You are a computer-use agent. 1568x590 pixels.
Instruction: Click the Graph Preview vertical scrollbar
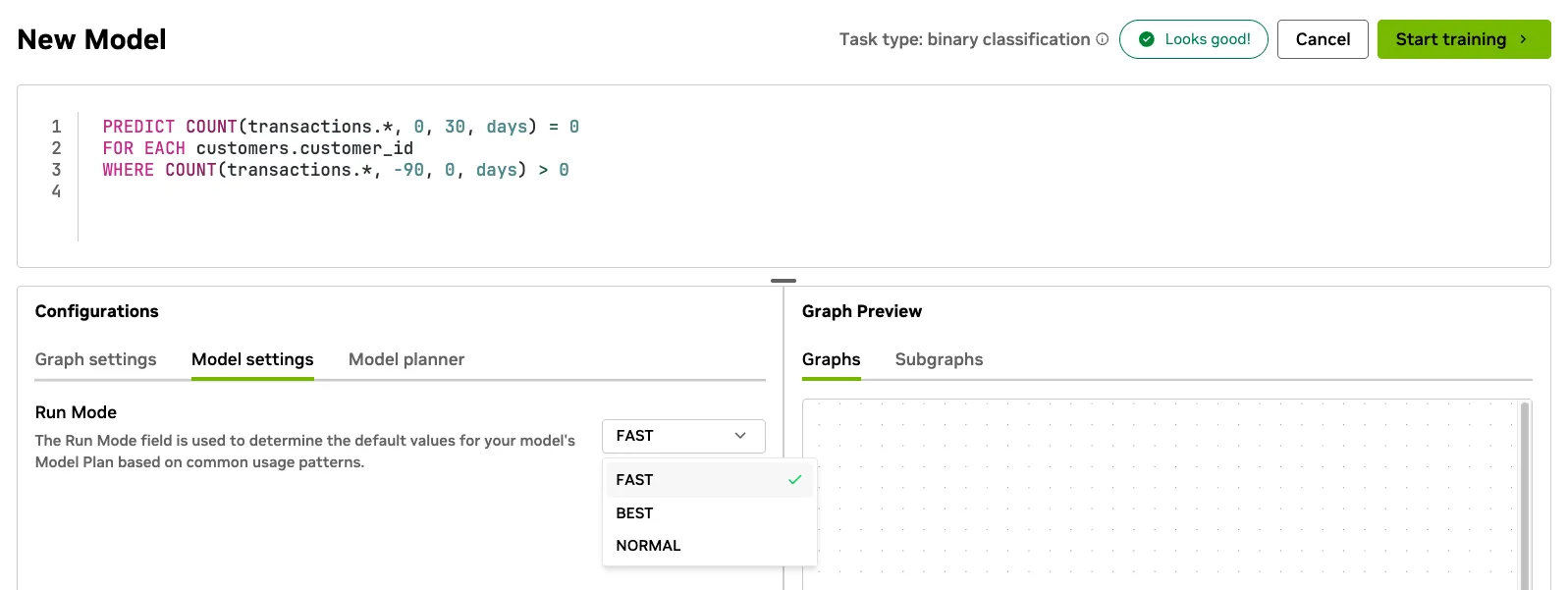(x=1525, y=495)
